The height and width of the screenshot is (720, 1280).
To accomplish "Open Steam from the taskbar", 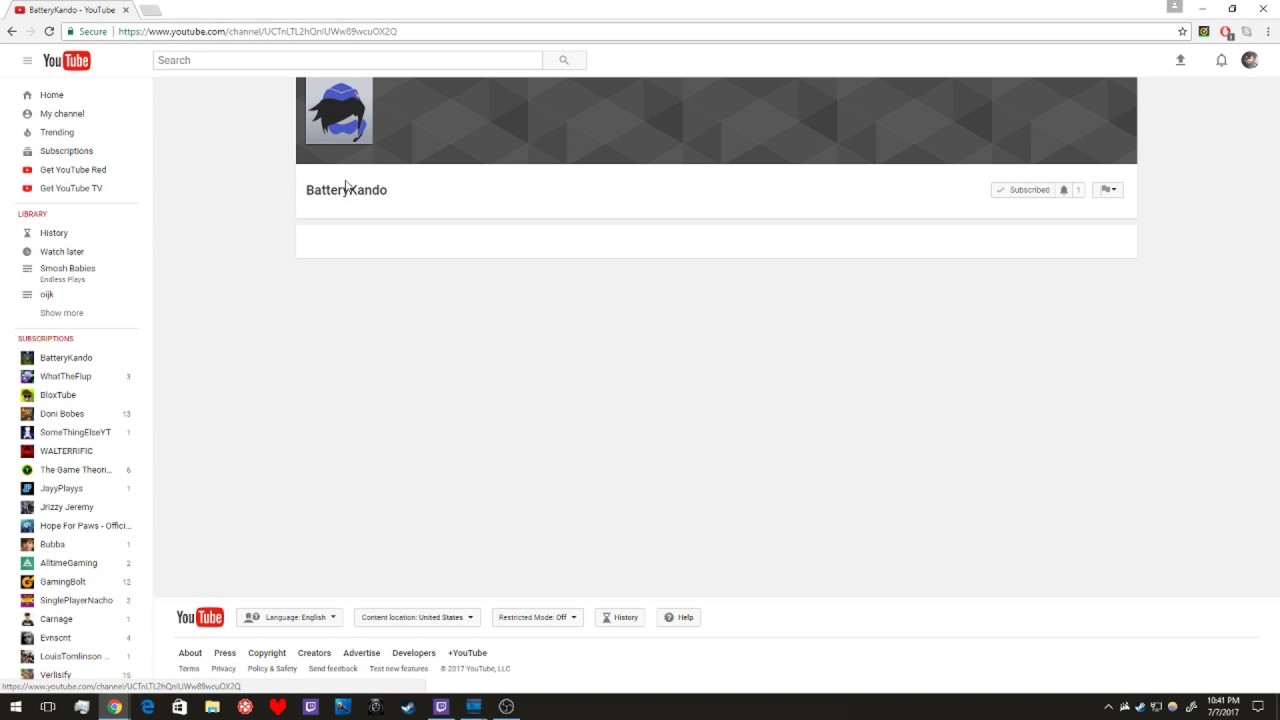I will tap(408, 707).
